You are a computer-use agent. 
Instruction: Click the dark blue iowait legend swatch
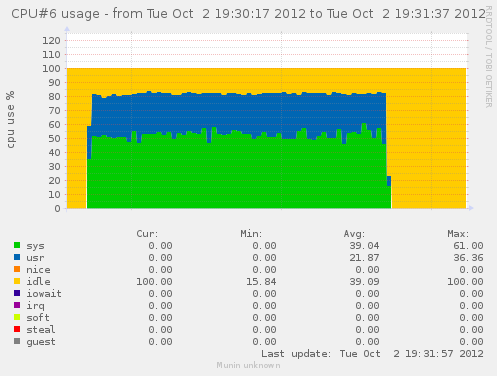point(17,293)
